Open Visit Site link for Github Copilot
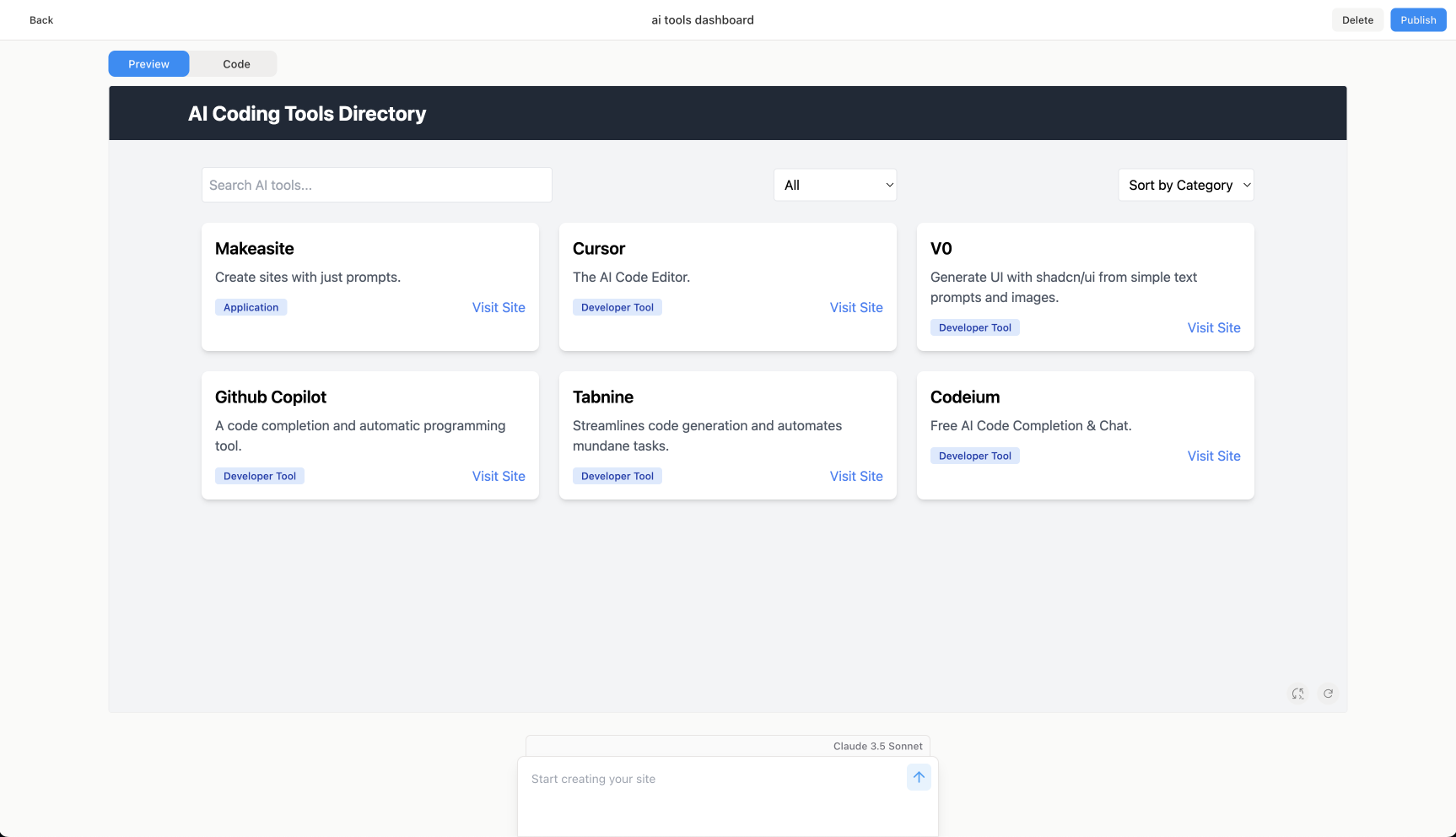This screenshot has width=1456, height=837. tap(499, 476)
